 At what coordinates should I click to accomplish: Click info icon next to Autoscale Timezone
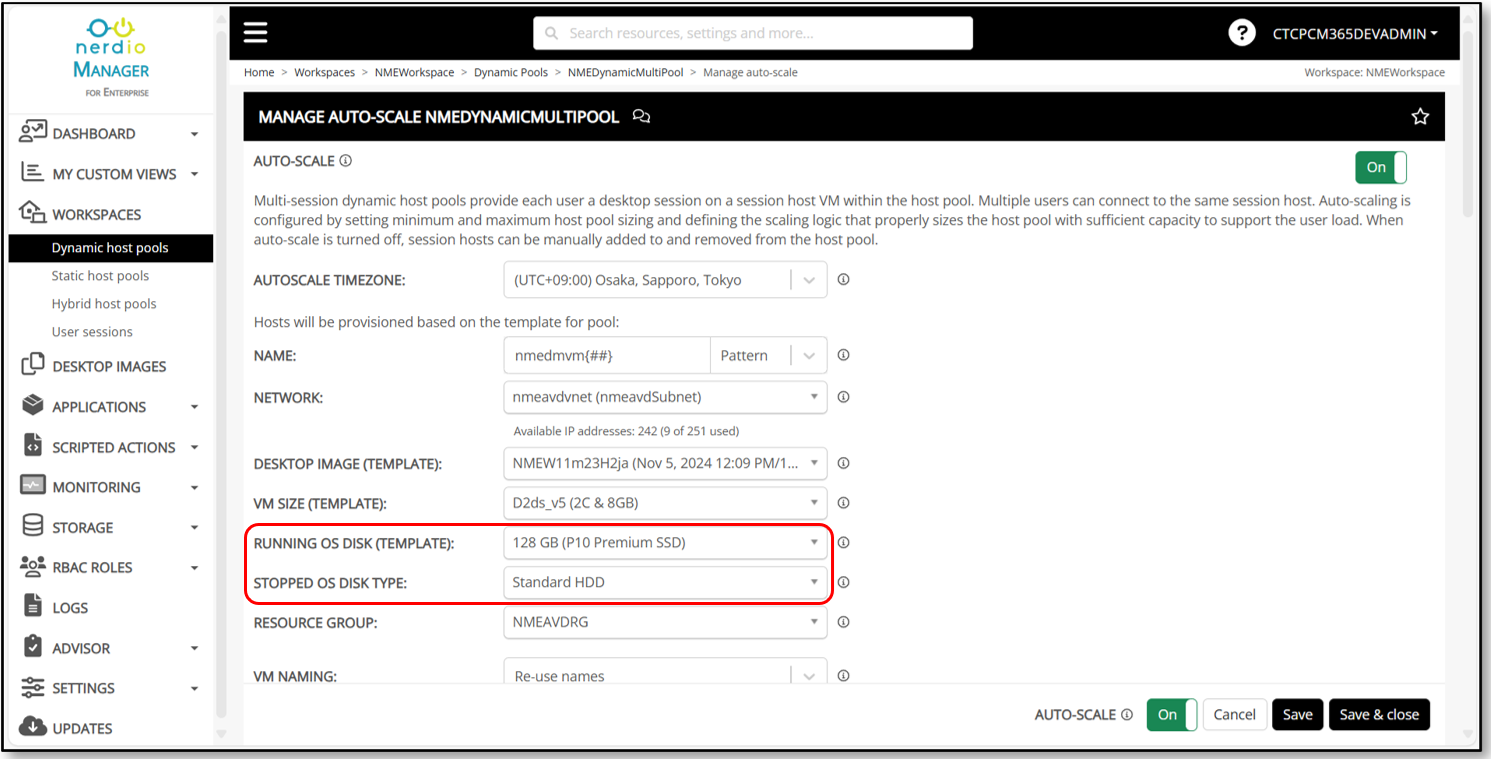[843, 280]
